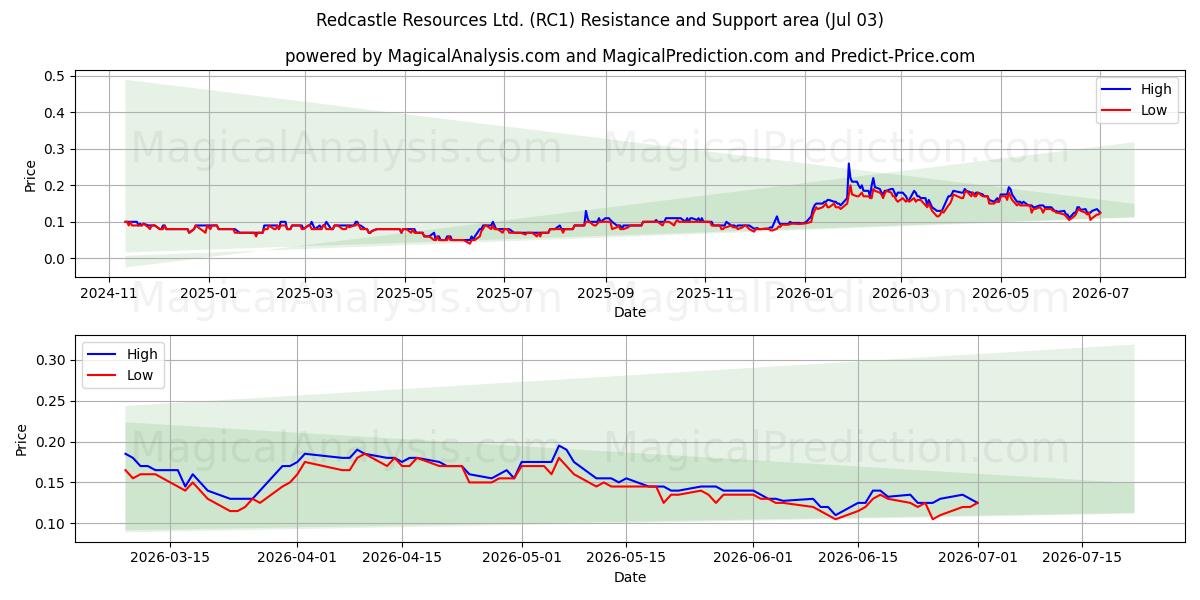
Task: Click 'High' in the top chart legend
Action: pyautogui.click(x=1156, y=89)
